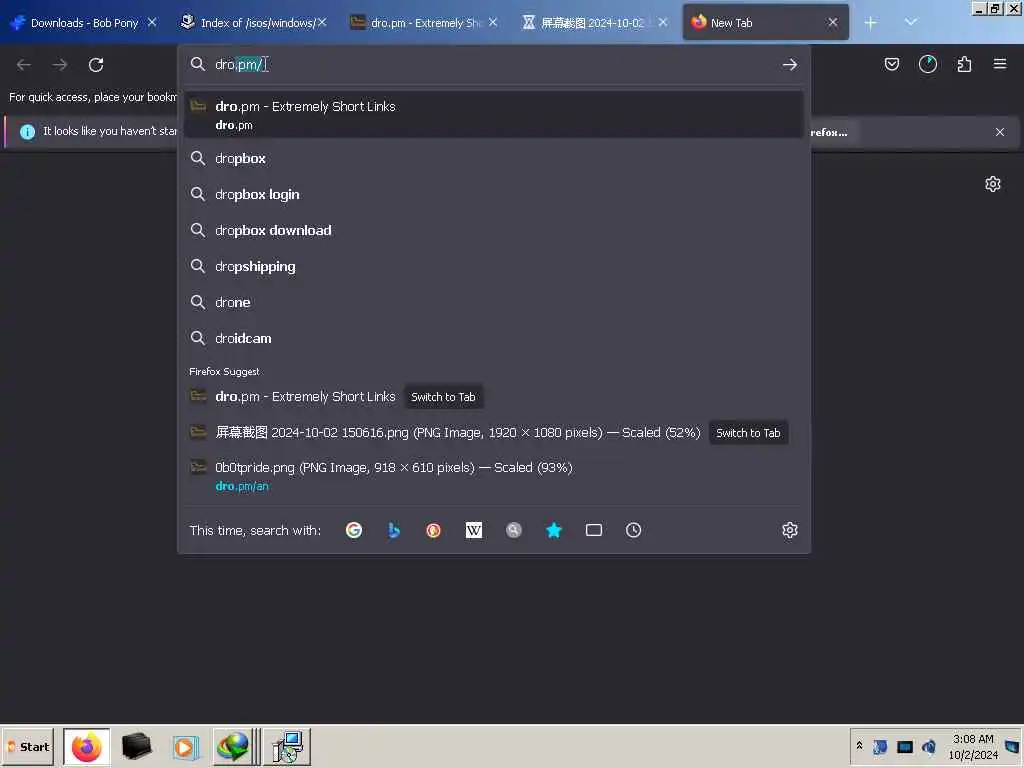Dismiss the notification bar with X

999,132
